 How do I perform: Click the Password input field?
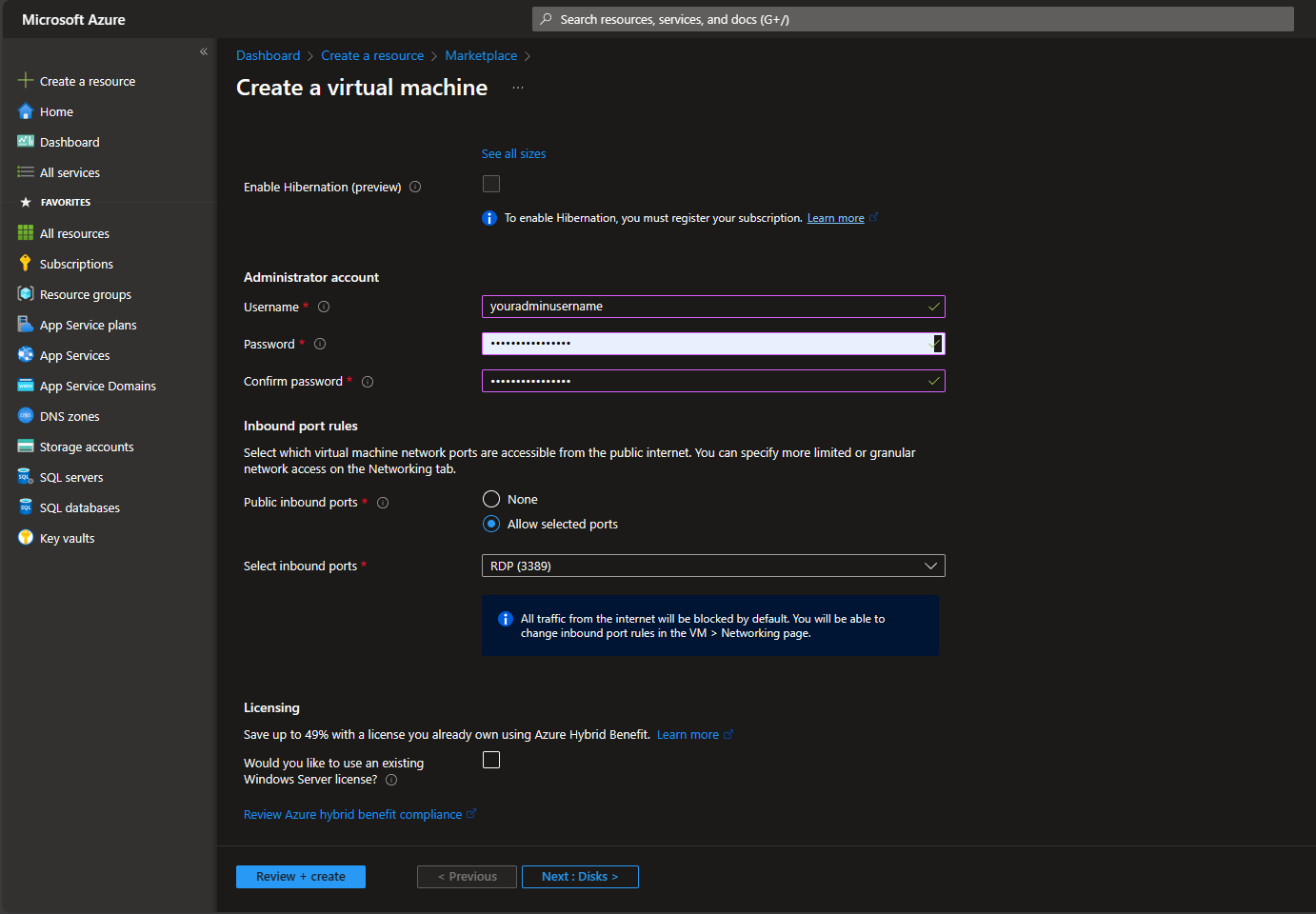[713, 344]
